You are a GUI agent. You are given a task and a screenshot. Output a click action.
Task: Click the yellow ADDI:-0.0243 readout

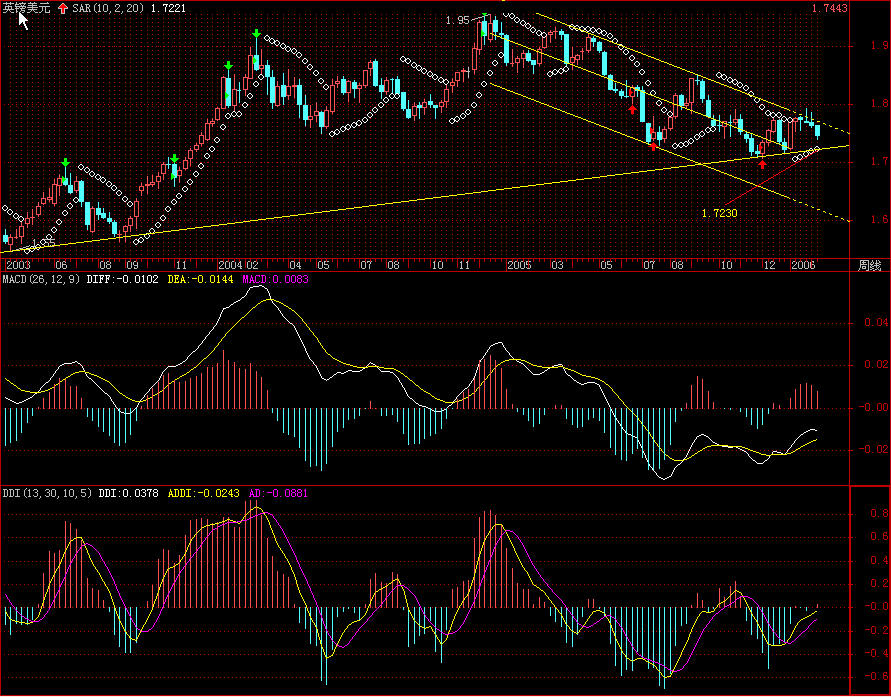coord(203,494)
